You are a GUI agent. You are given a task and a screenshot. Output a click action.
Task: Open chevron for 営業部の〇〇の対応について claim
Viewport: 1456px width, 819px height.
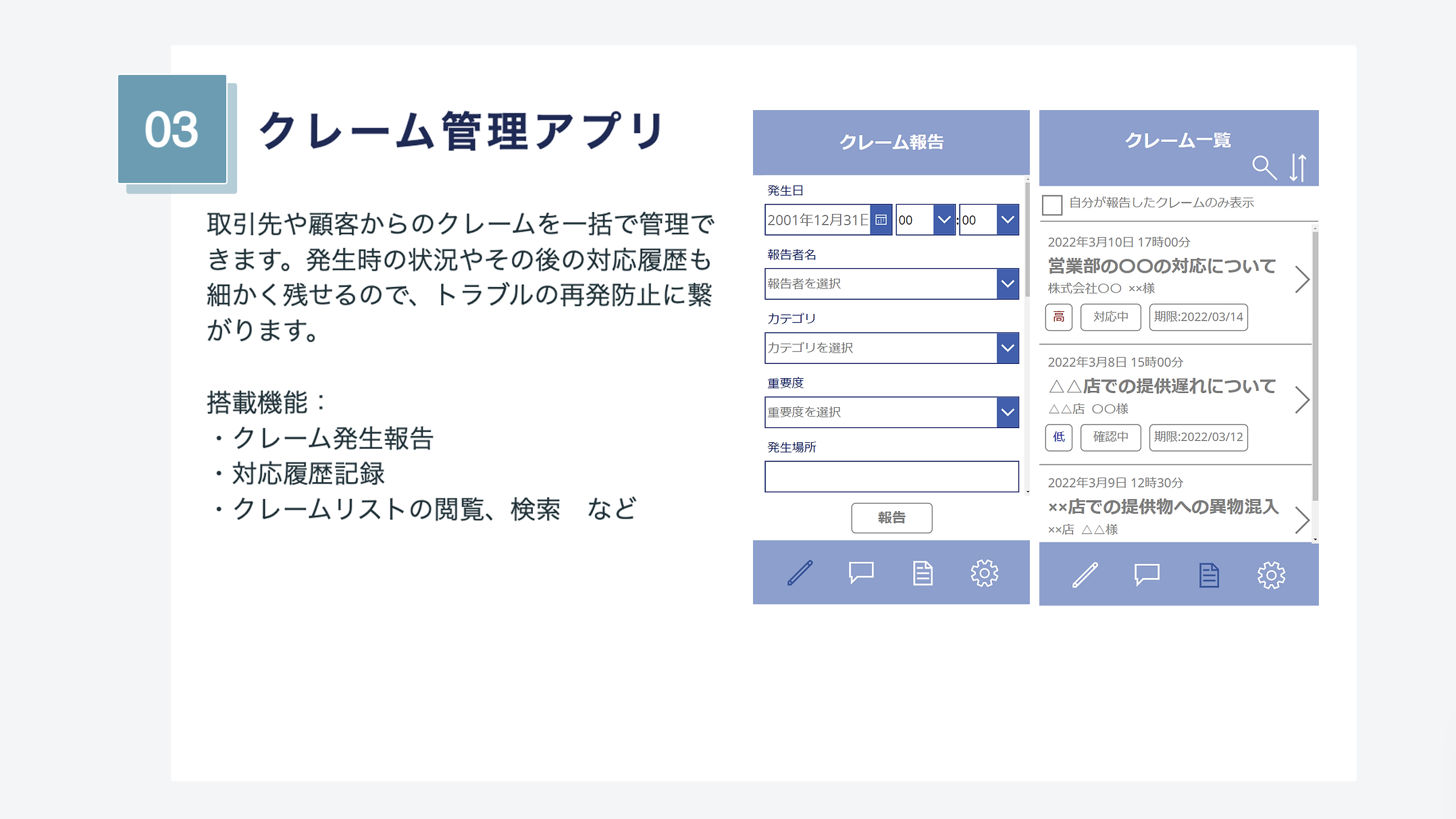click(x=1302, y=280)
